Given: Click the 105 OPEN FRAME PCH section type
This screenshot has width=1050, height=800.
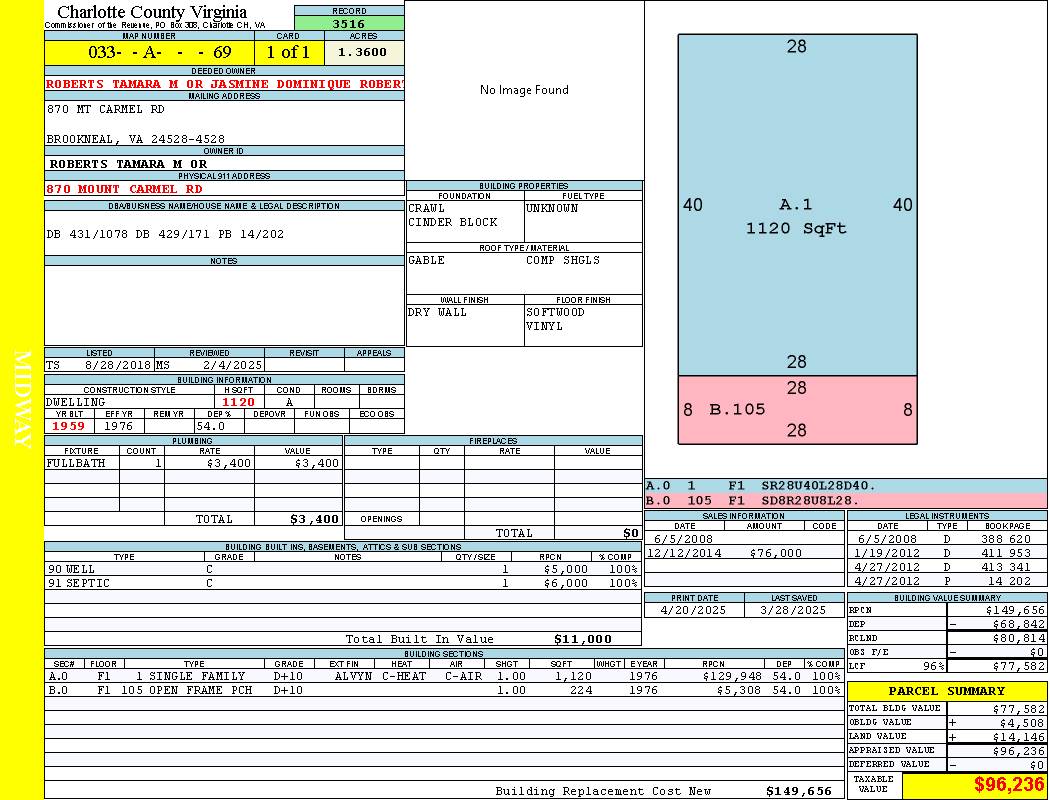Looking at the screenshot, I should pos(186,690).
